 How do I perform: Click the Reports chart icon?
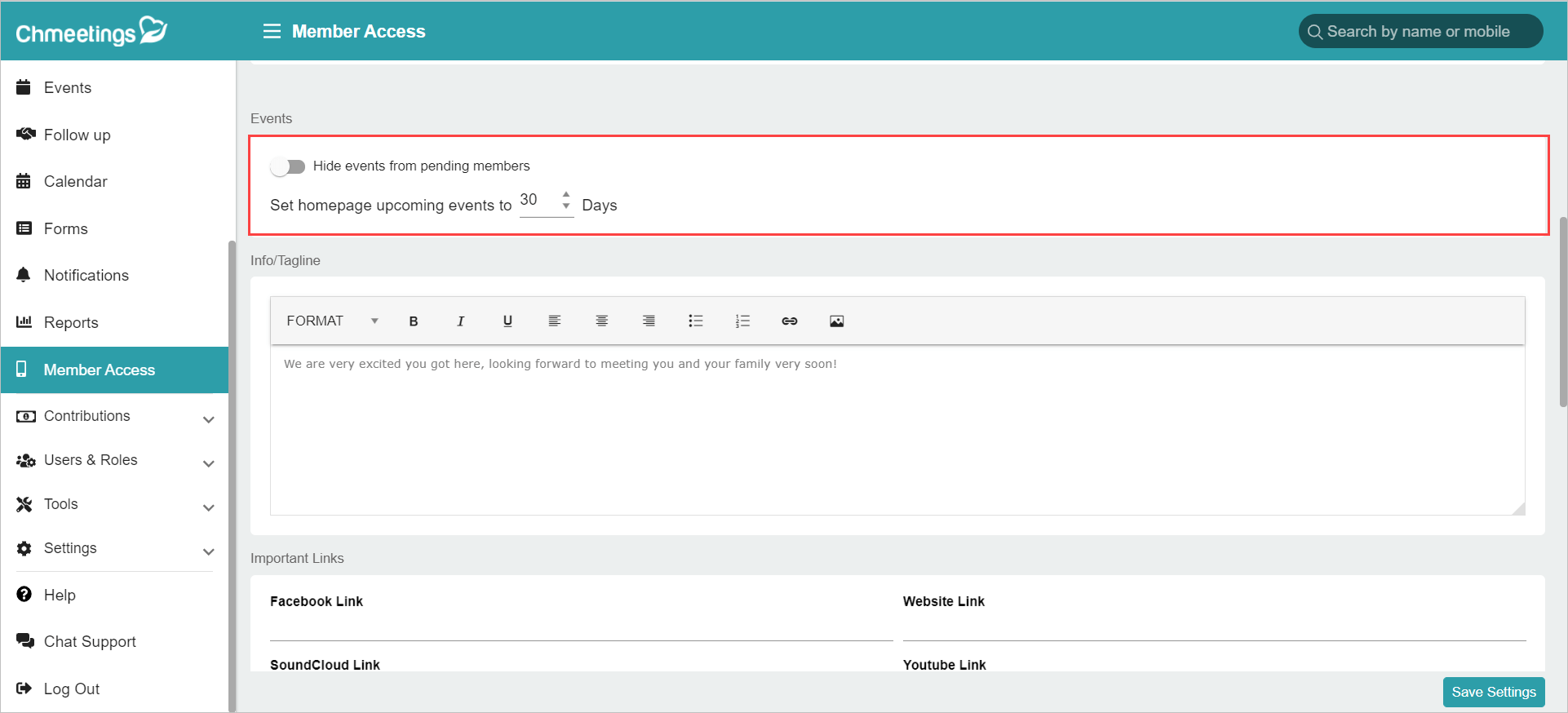pos(24,321)
